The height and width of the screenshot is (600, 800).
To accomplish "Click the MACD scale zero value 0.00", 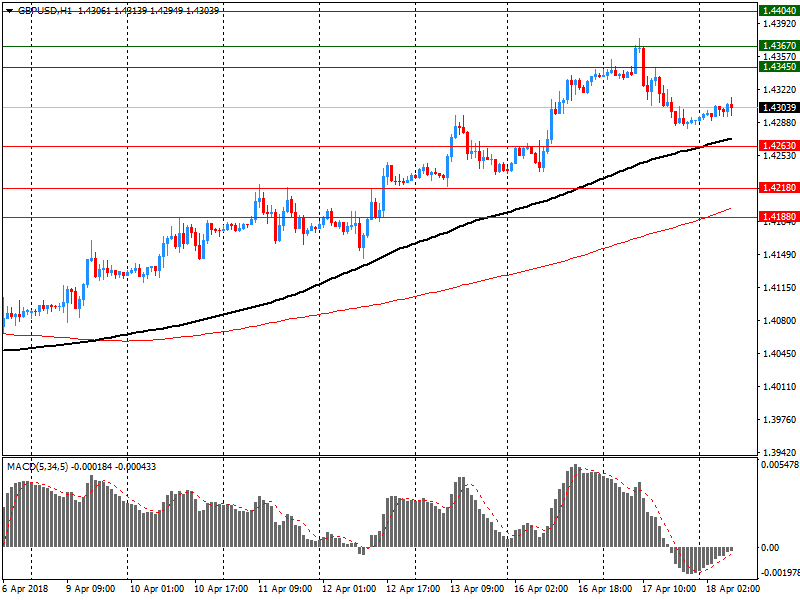I will pyautogui.click(x=770, y=547).
